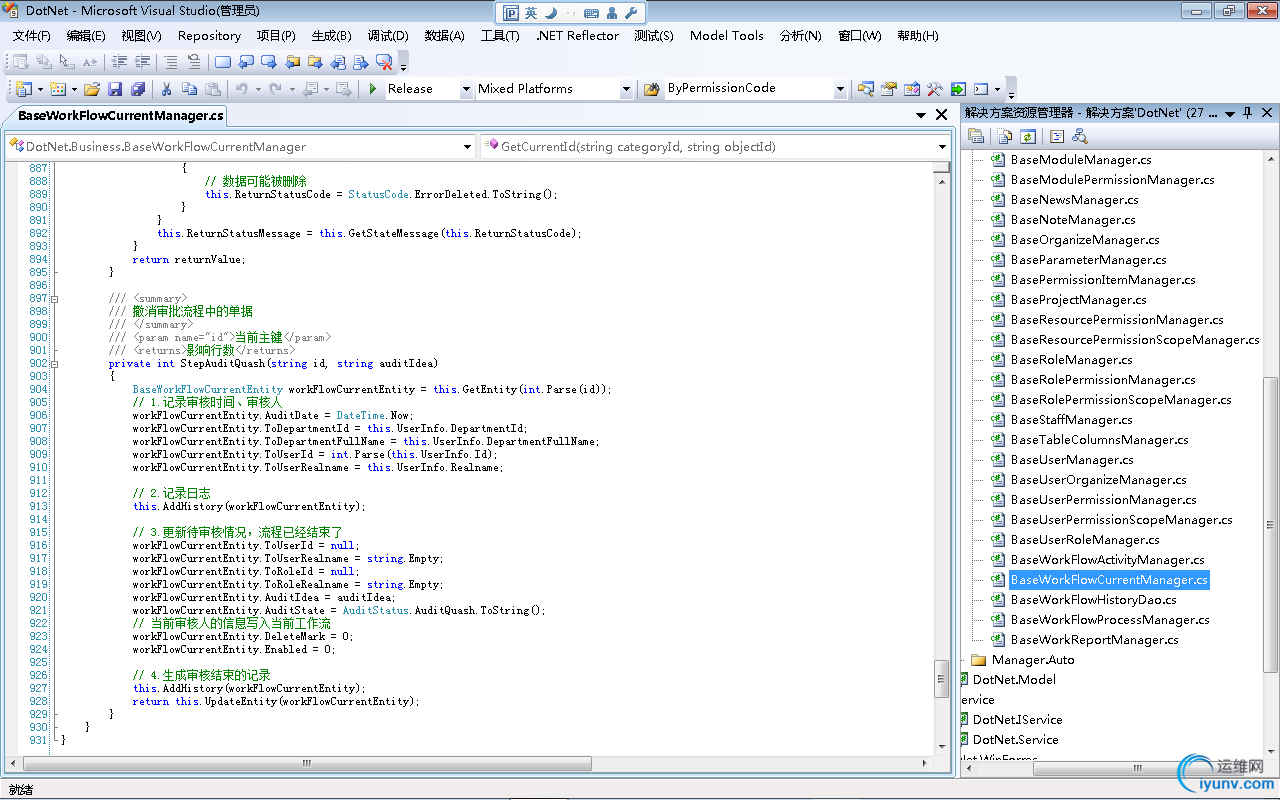Open the Properties Window icon
The width and height of the screenshot is (1280, 800).
[888, 89]
